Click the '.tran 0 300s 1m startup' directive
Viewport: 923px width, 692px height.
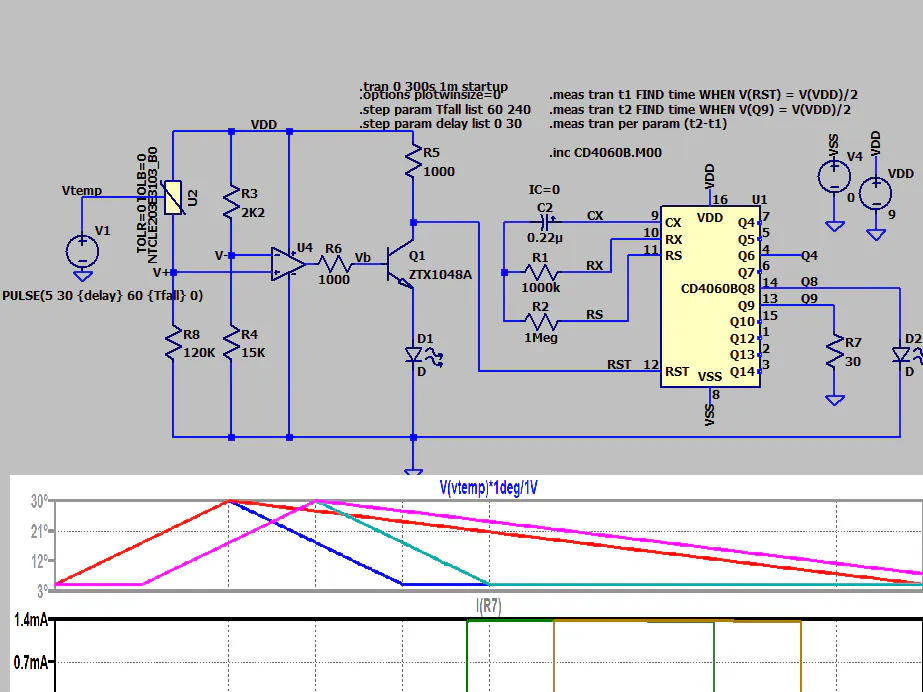(434, 86)
